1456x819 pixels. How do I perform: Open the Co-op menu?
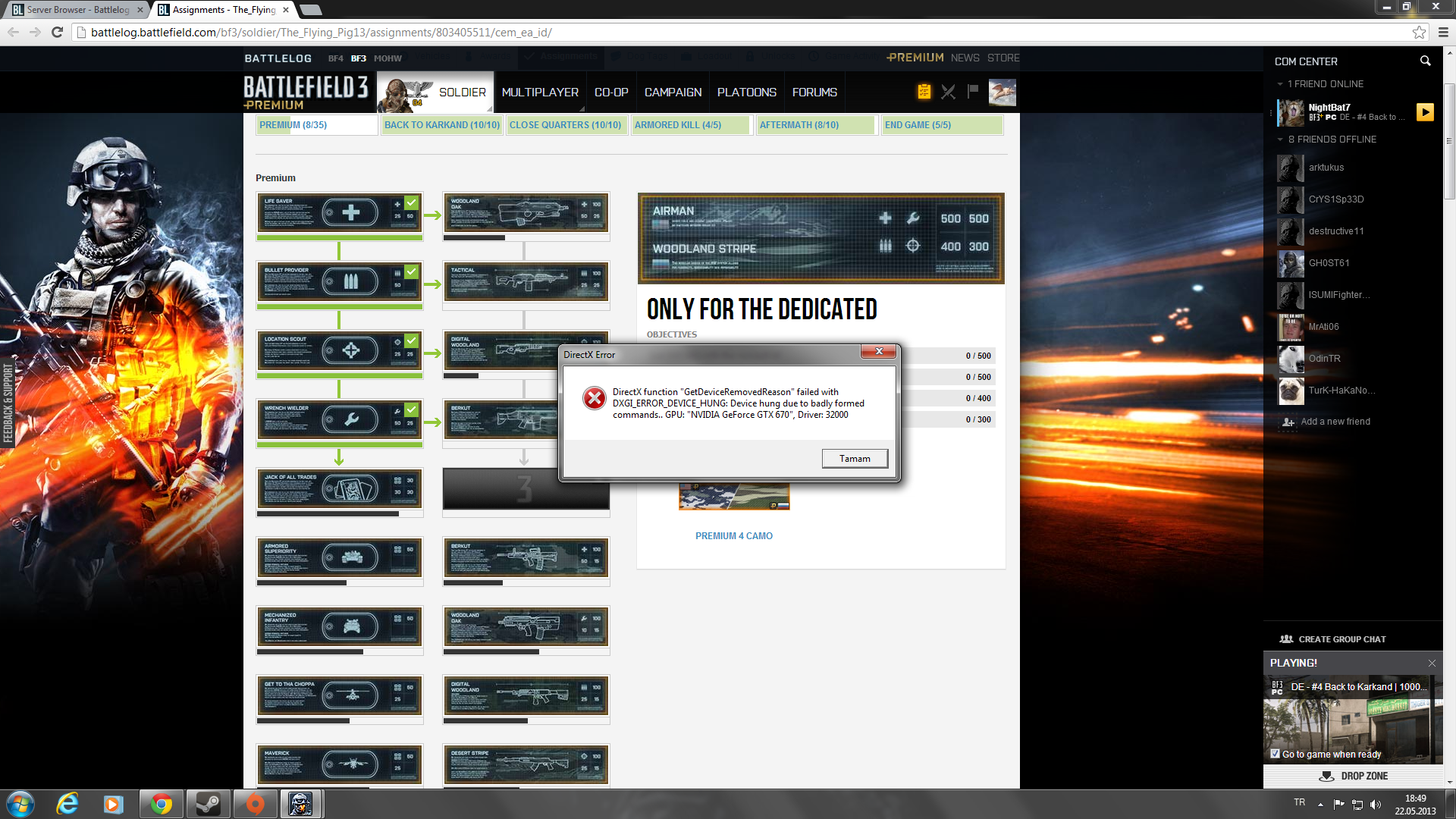click(611, 93)
